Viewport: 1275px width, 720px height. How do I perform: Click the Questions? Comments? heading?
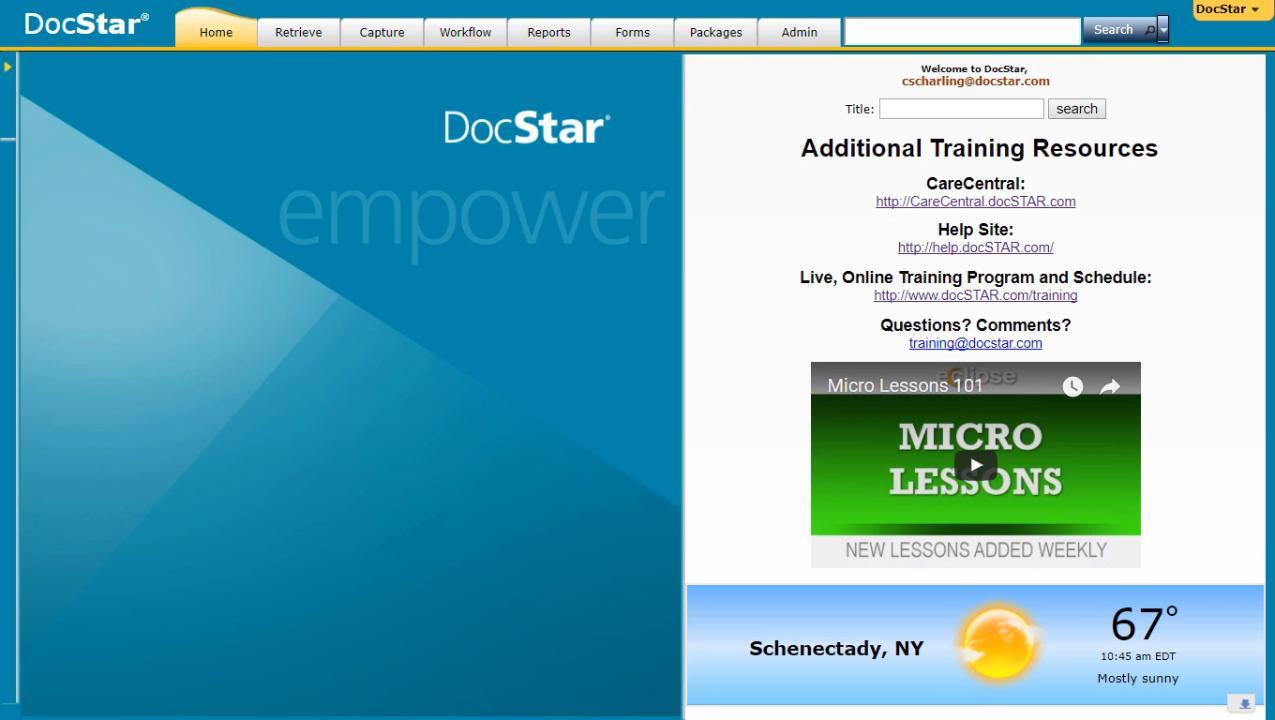tap(976, 325)
